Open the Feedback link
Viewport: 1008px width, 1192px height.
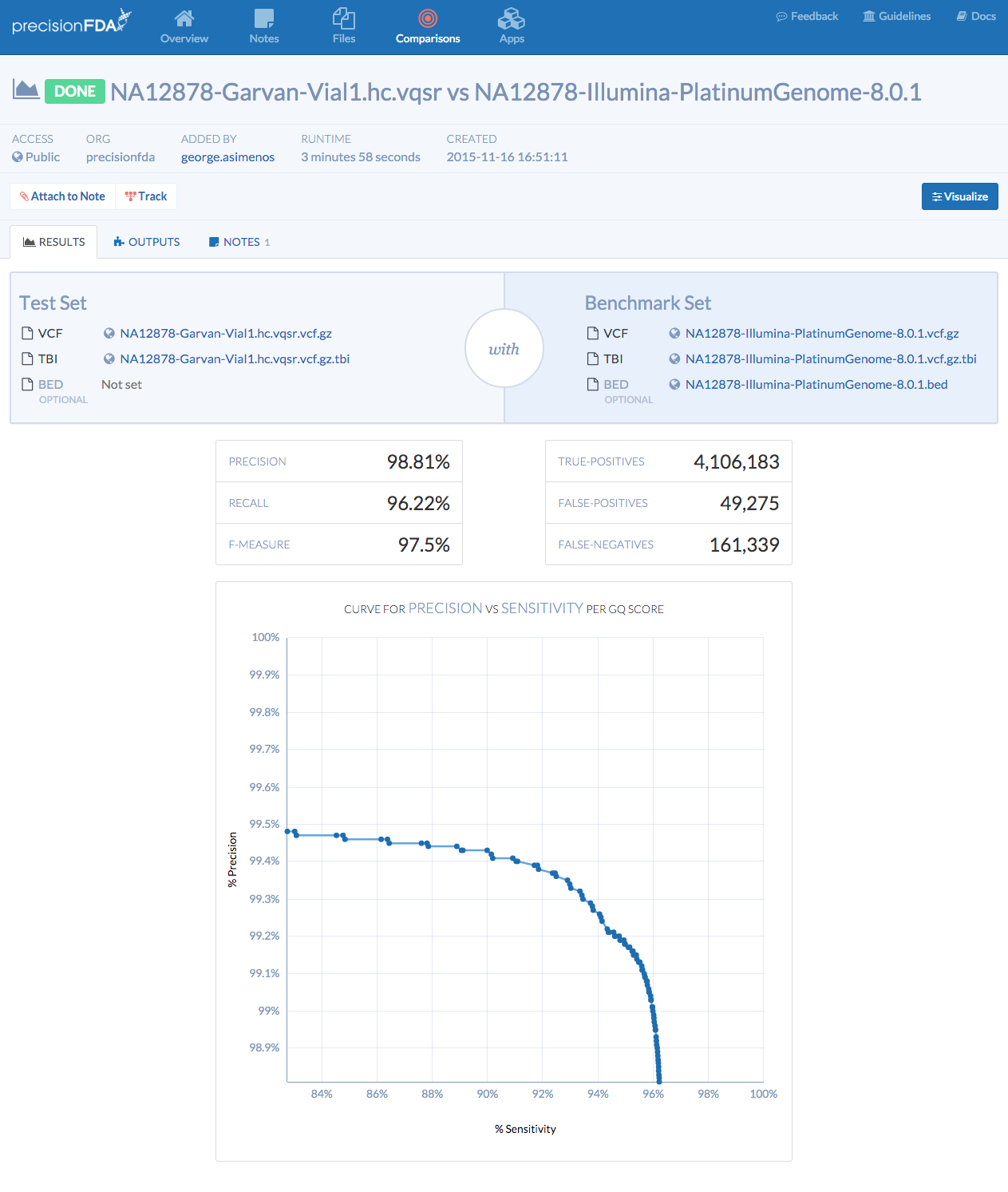click(x=807, y=16)
